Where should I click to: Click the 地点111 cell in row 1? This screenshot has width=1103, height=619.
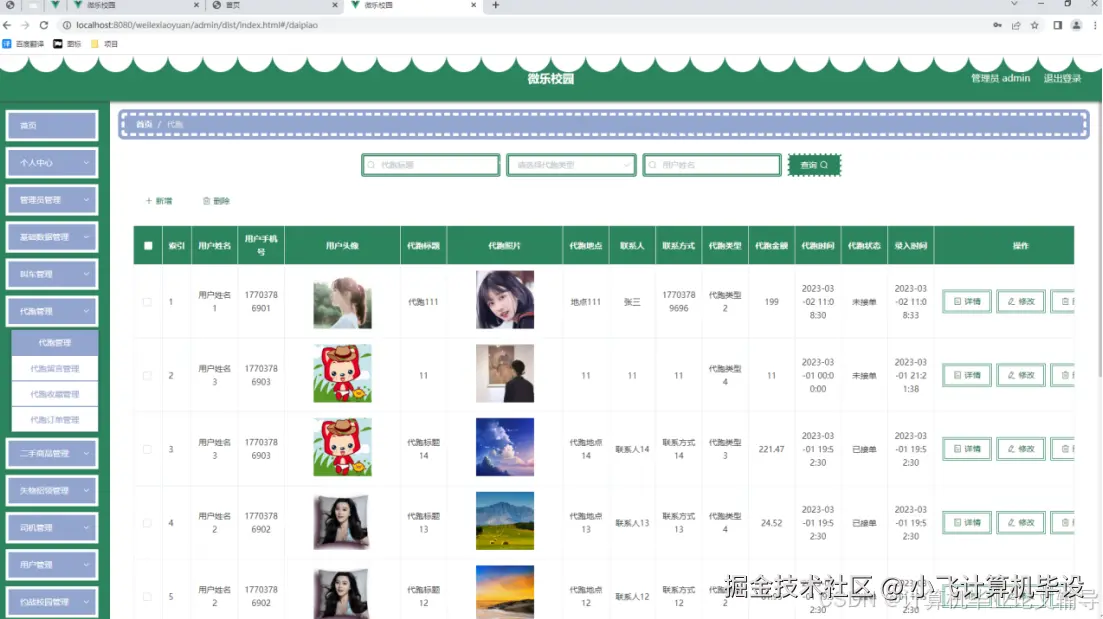coord(585,302)
